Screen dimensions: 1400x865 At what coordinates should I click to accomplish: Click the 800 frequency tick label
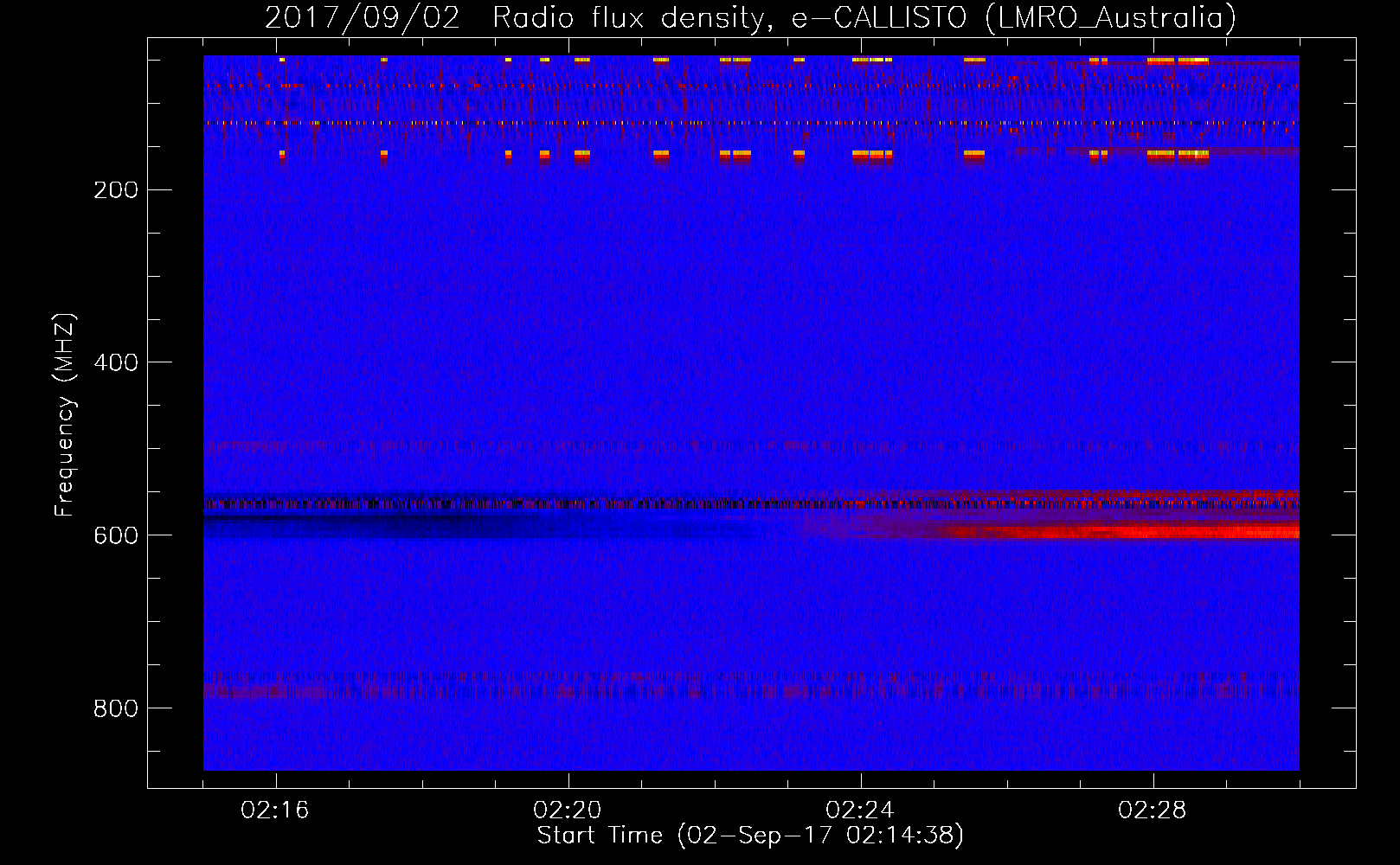point(116,709)
